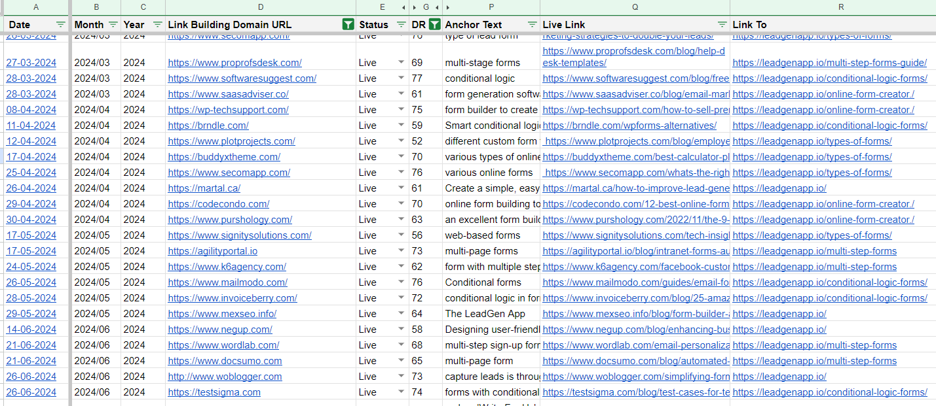The width and height of the screenshot is (936, 406).
Task: Open the filter icon on Month header
Action: 113,25
